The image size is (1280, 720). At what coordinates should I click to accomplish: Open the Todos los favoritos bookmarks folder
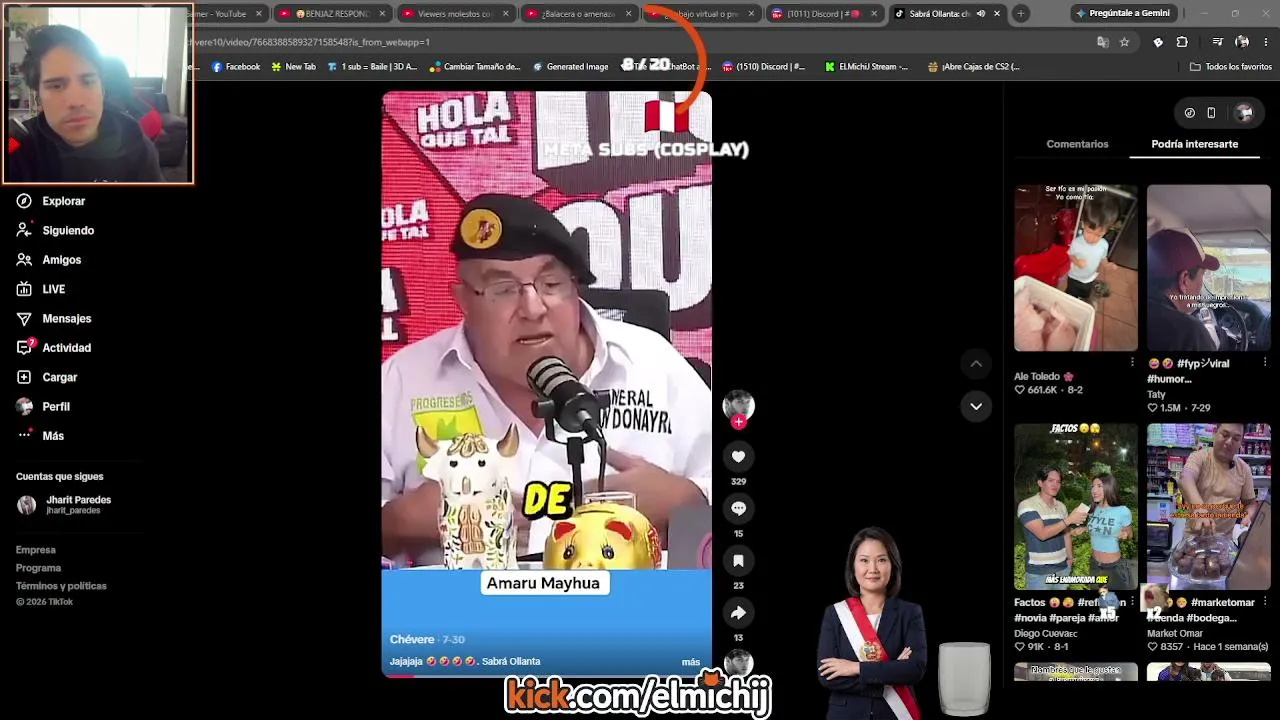pyautogui.click(x=1231, y=67)
